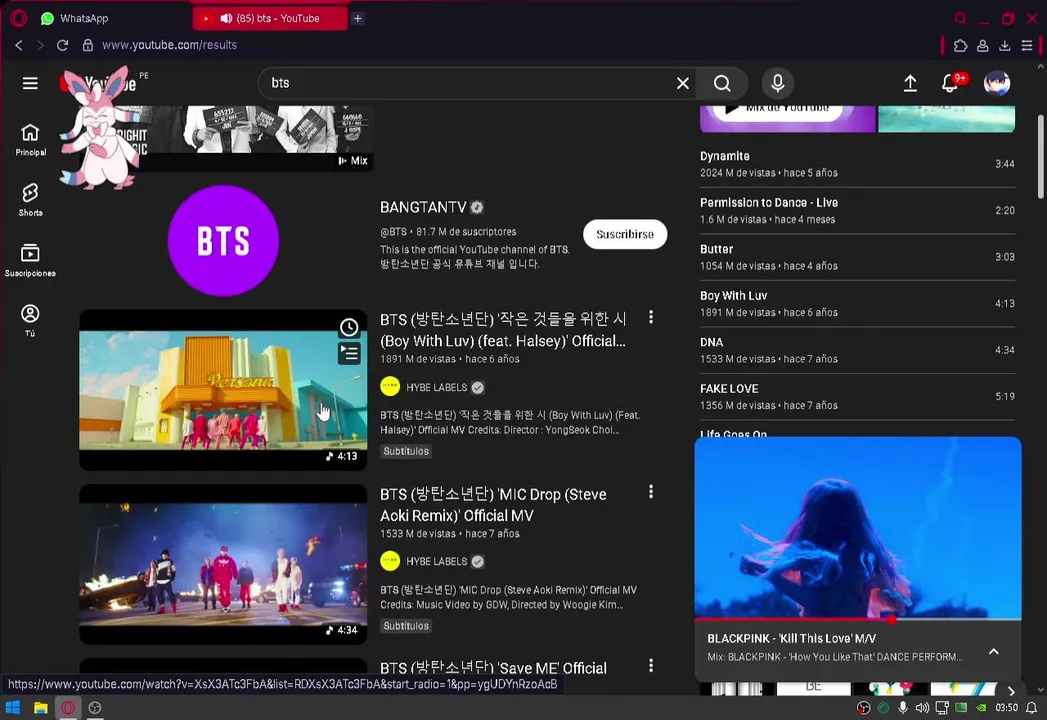Reload the YouTube page
Viewport: 1047px width, 720px height.
click(x=62, y=45)
